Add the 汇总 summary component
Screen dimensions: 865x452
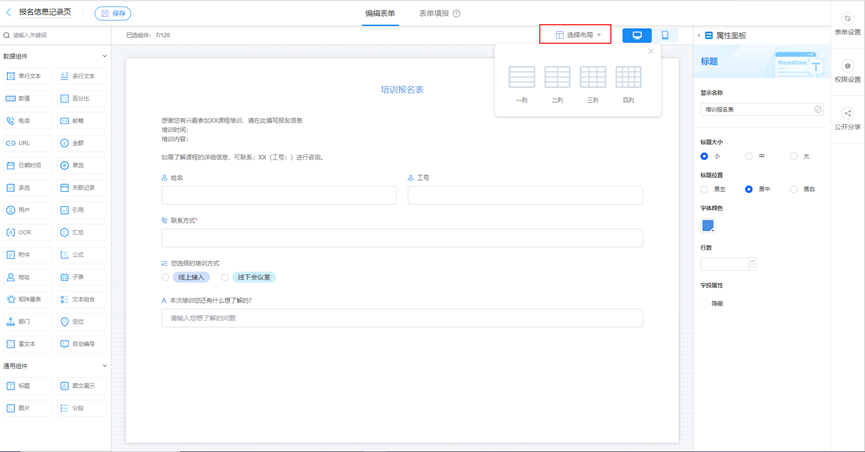[x=82, y=232]
